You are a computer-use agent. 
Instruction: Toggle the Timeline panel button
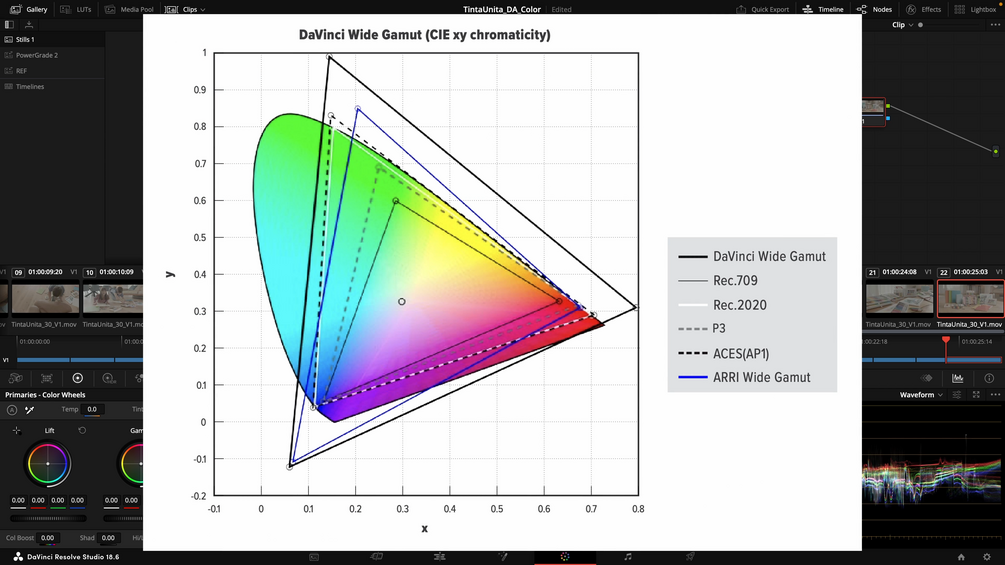tap(822, 9)
